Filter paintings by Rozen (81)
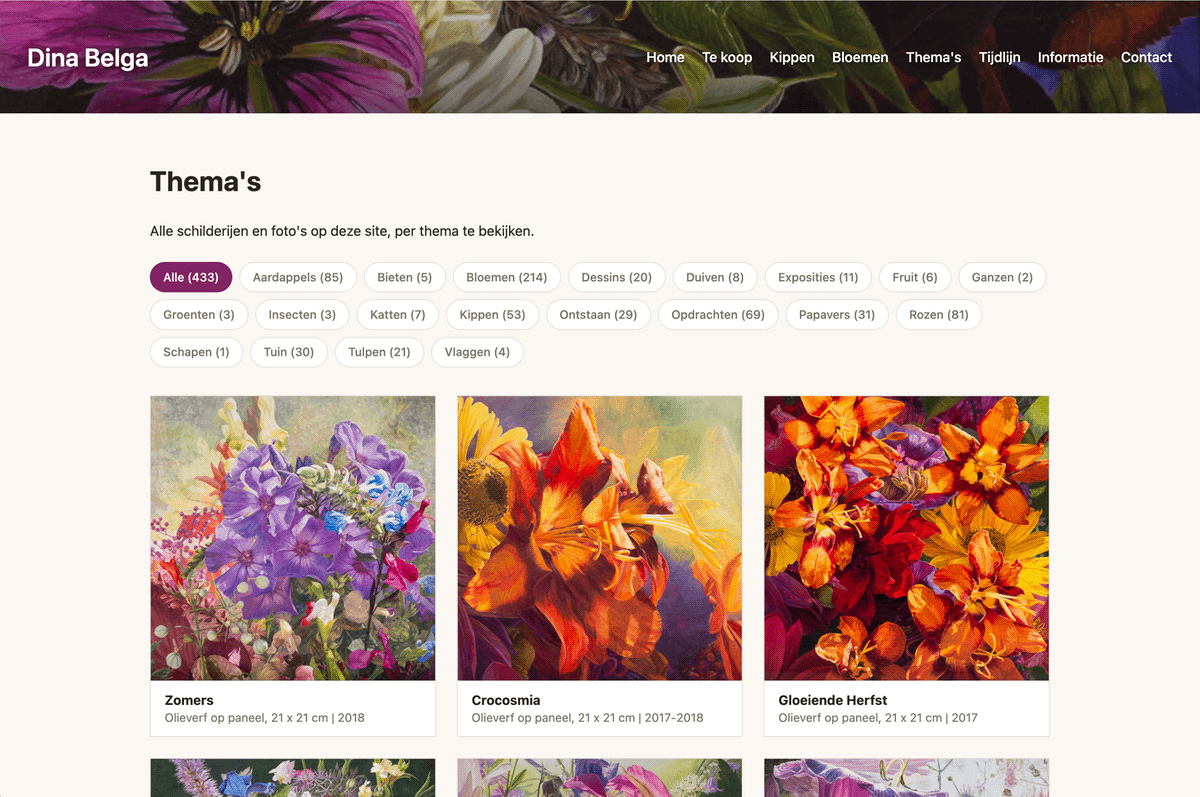The width and height of the screenshot is (1200, 797). pyautogui.click(x=939, y=314)
